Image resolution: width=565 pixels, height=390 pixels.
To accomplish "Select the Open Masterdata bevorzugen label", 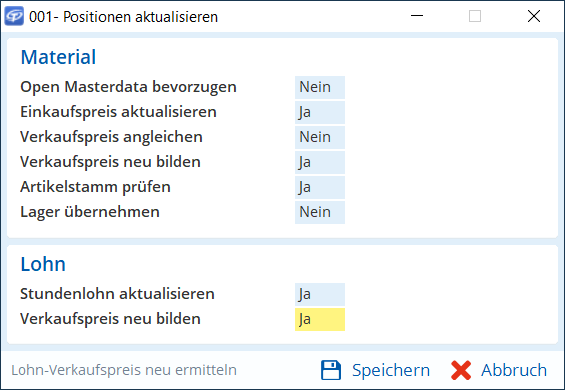I will point(128,87).
